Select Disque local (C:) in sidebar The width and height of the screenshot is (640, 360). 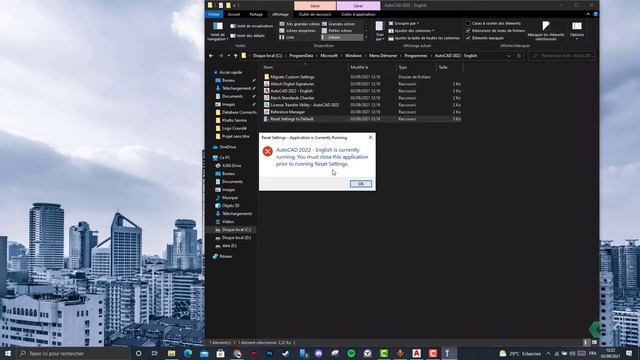click(x=236, y=230)
